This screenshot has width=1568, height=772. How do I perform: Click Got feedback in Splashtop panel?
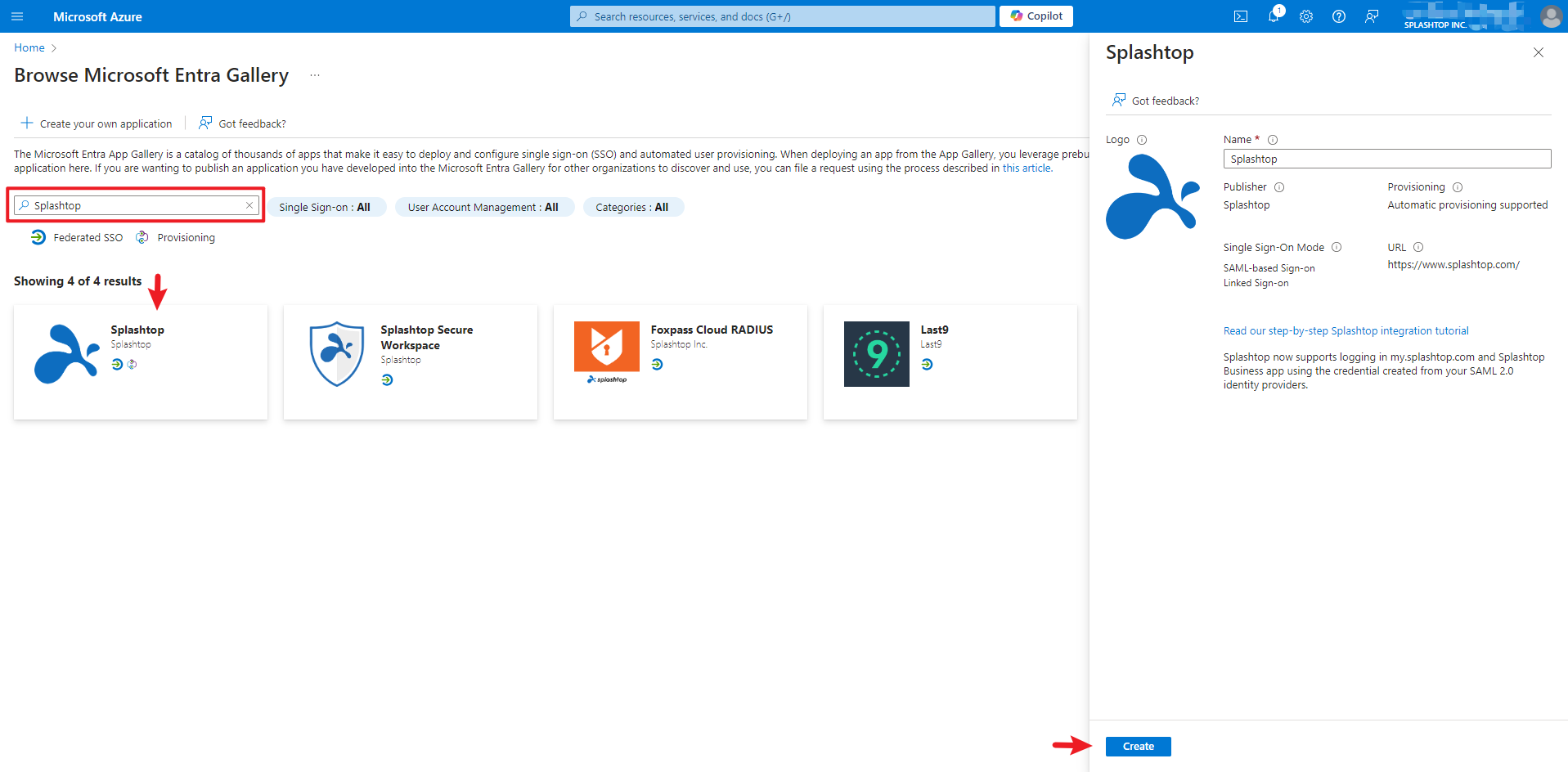pyautogui.click(x=1156, y=101)
